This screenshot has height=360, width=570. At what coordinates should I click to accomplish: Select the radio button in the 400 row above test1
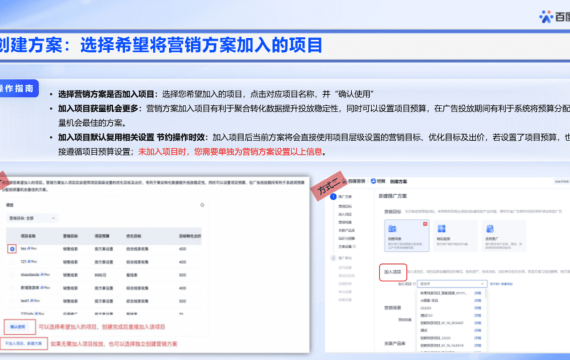(x=12, y=288)
